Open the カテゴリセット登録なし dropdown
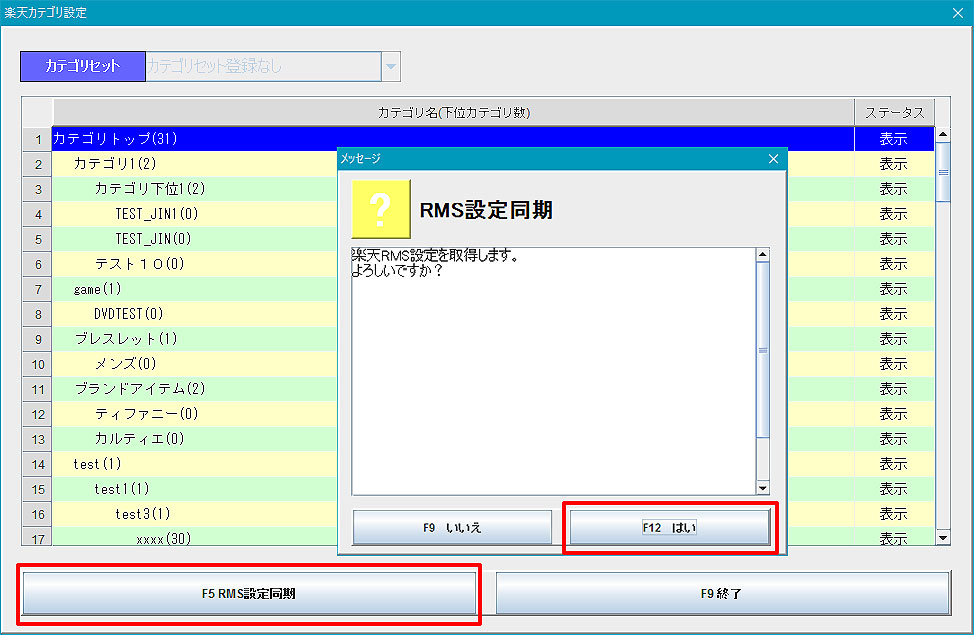 point(391,66)
